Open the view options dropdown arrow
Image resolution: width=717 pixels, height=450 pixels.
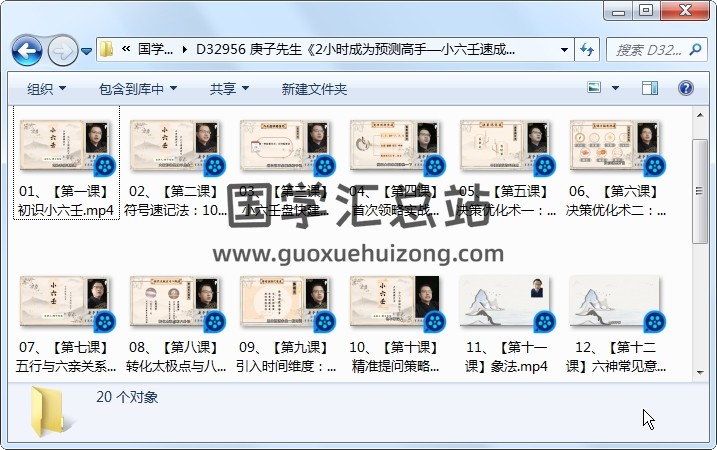click(x=615, y=89)
